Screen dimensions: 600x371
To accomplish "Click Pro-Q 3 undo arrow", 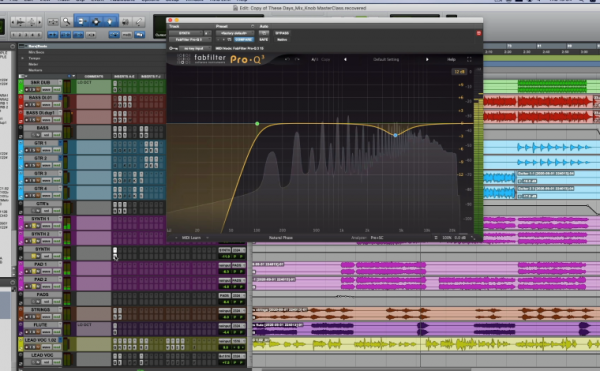I will 287,59.
